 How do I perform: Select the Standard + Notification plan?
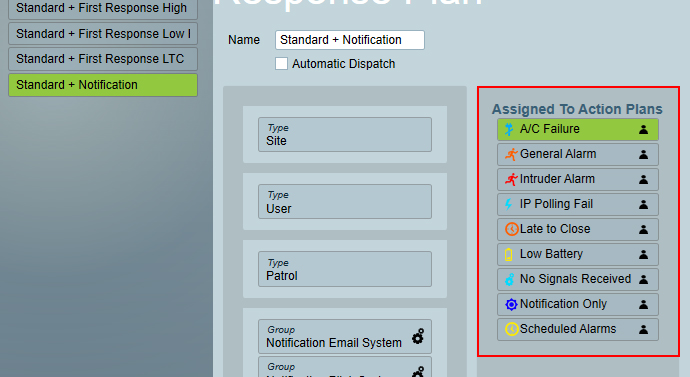click(x=103, y=85)
